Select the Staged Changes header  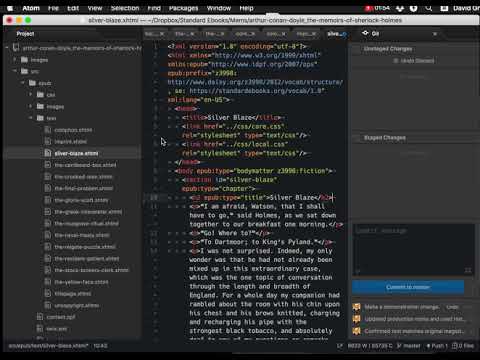[385, 138]
